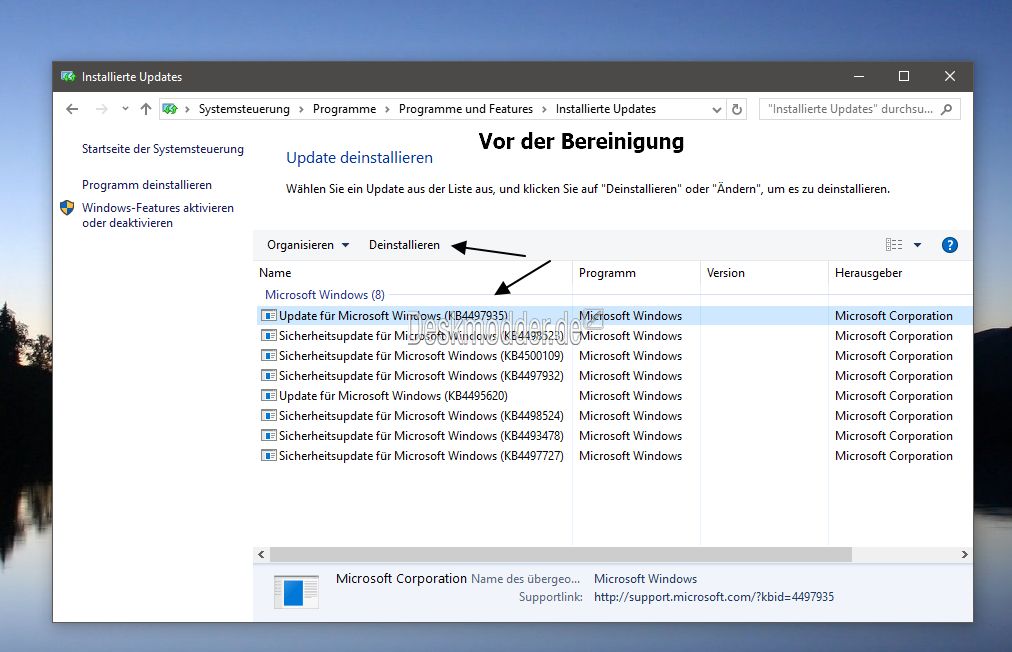The height and width of the screenshot is (652, 1012).
Task: Open recent locations dropdown arrow
Action: pyautogui.click(x=125, y=109)
